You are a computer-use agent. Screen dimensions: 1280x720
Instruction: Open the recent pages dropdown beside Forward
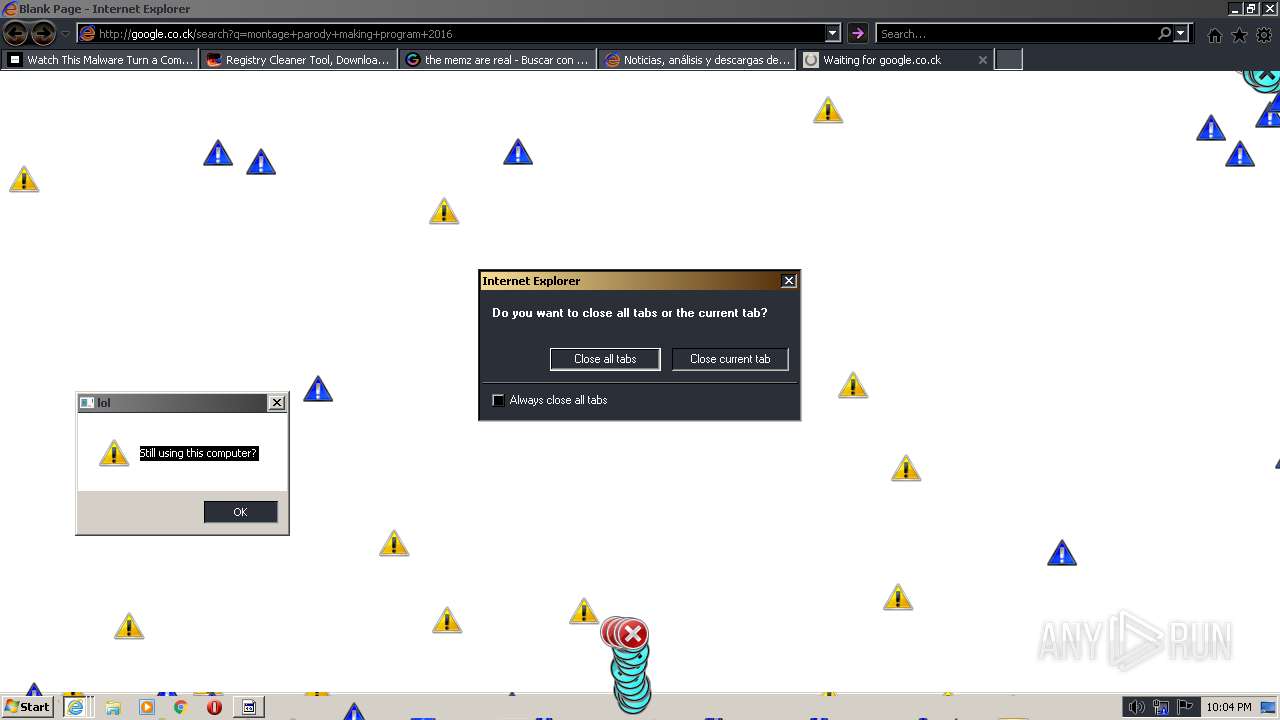(66, 34)
